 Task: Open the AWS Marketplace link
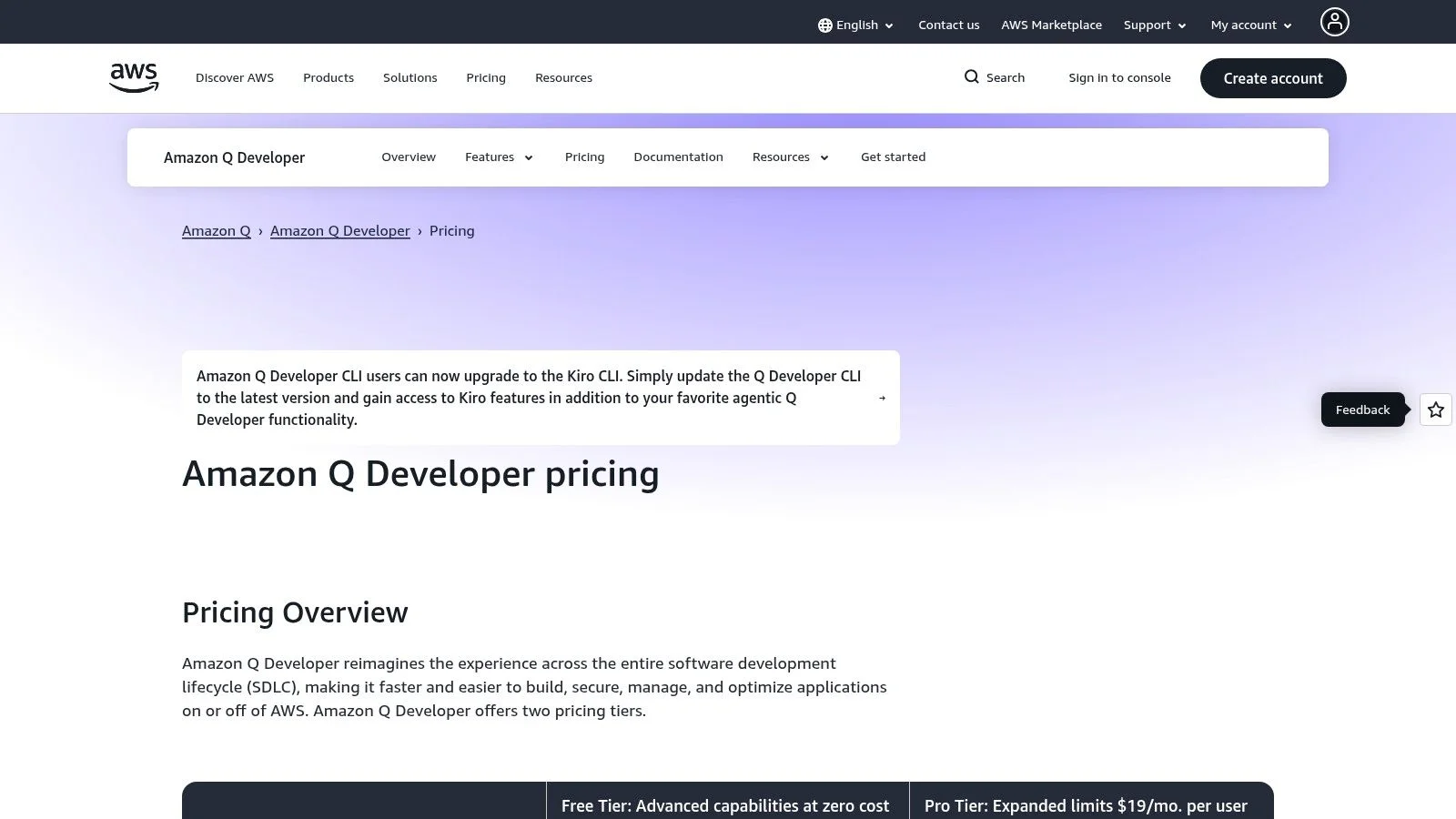[1051, 25]
